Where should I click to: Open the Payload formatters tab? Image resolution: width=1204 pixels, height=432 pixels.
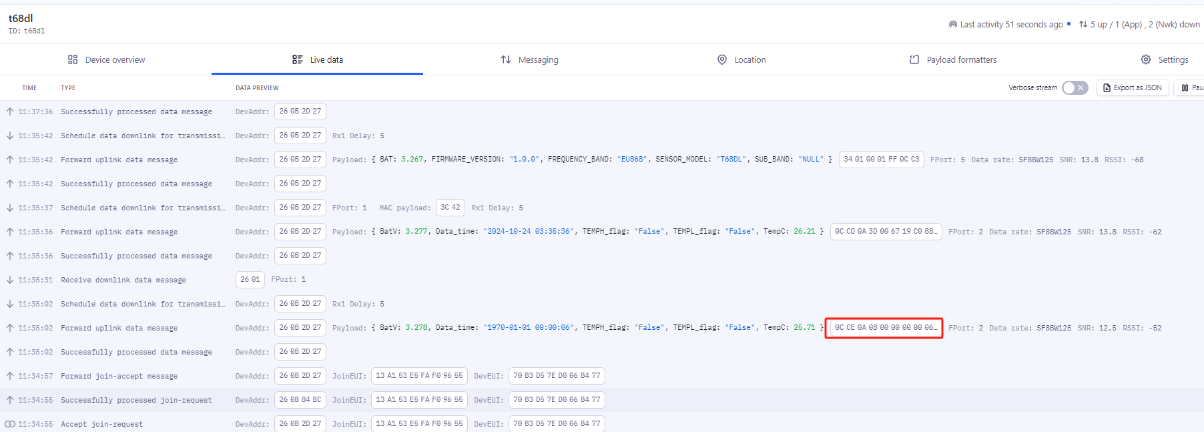tap(952, 60)
